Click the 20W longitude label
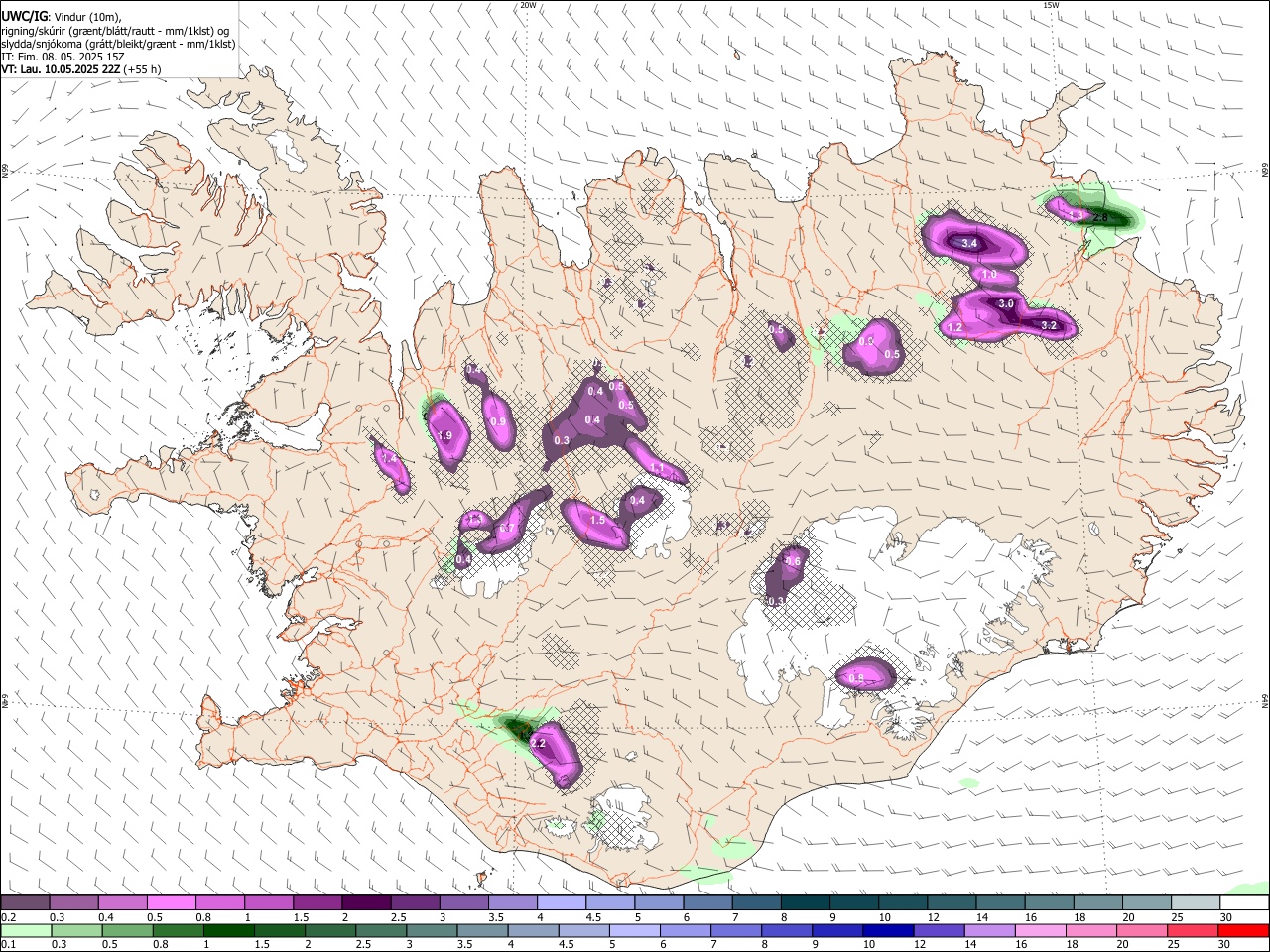The height and width of the screenshot is (952, 1270). coord(528,5)
